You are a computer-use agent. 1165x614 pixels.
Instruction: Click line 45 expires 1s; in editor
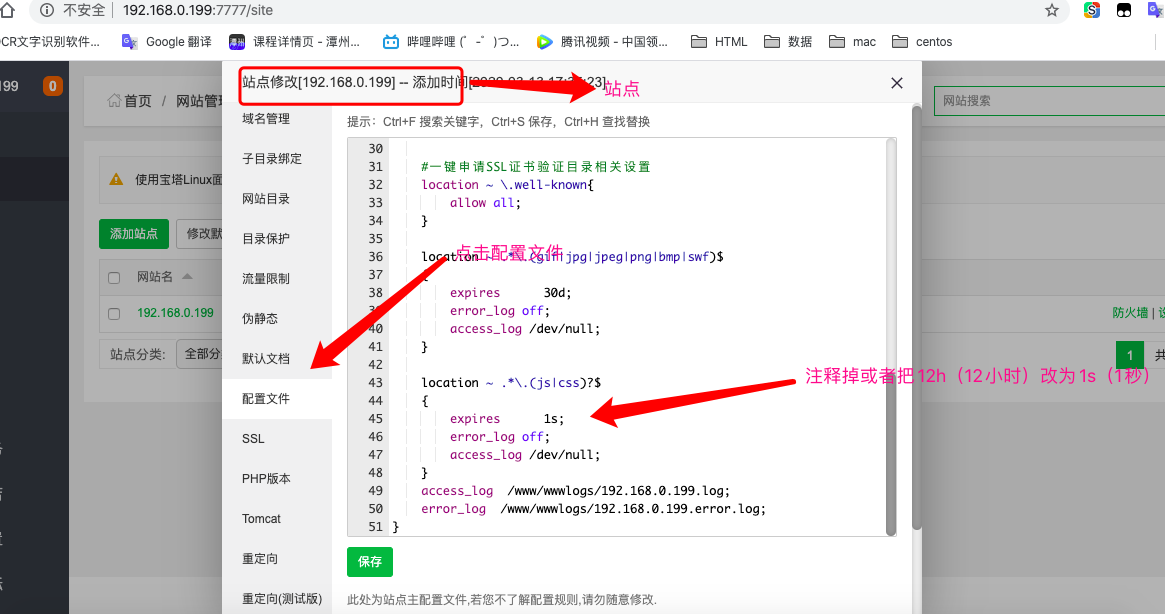pyautogui.click(x=507, y=419)
